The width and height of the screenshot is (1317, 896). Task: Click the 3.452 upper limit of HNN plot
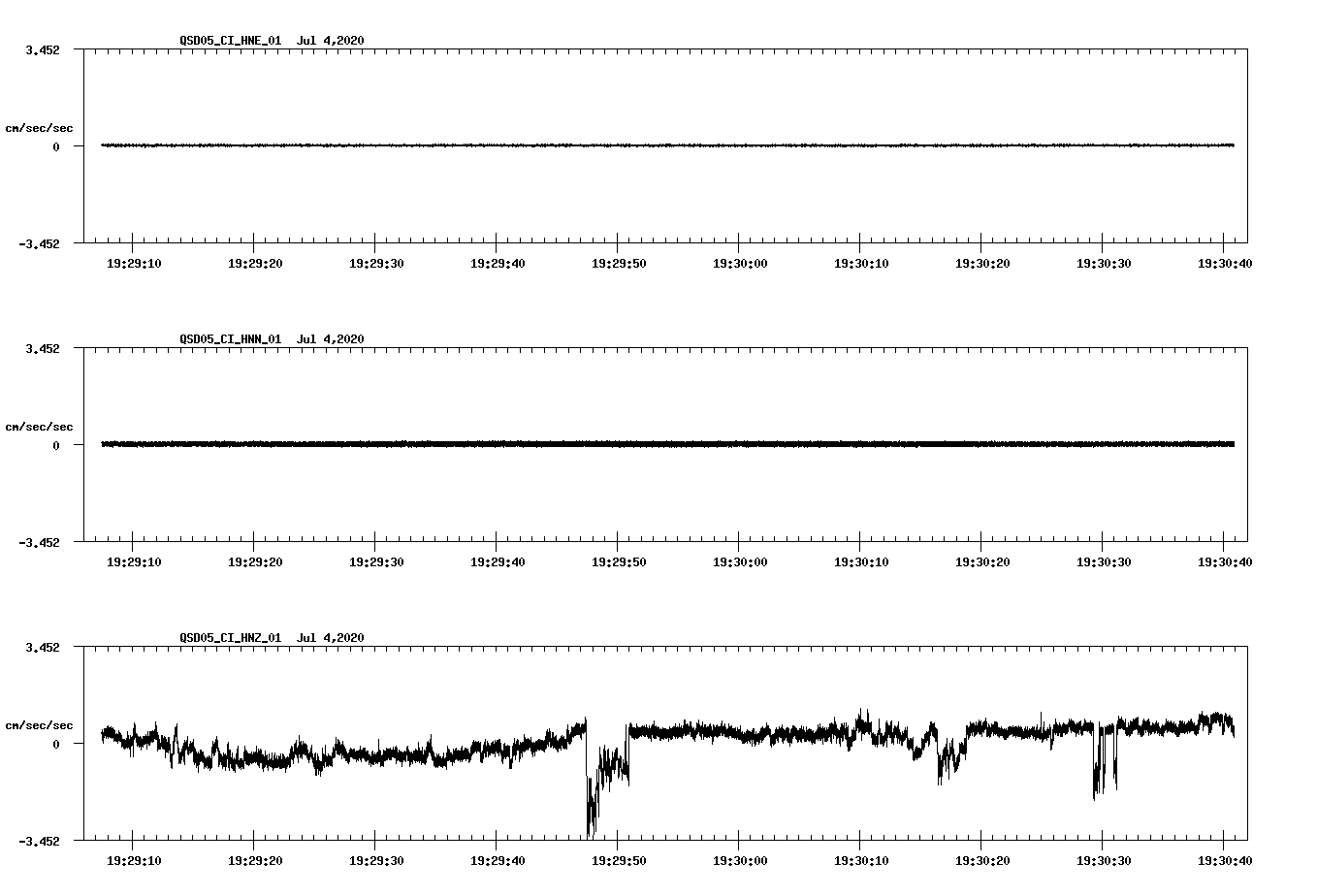click(x=43, y=348)
